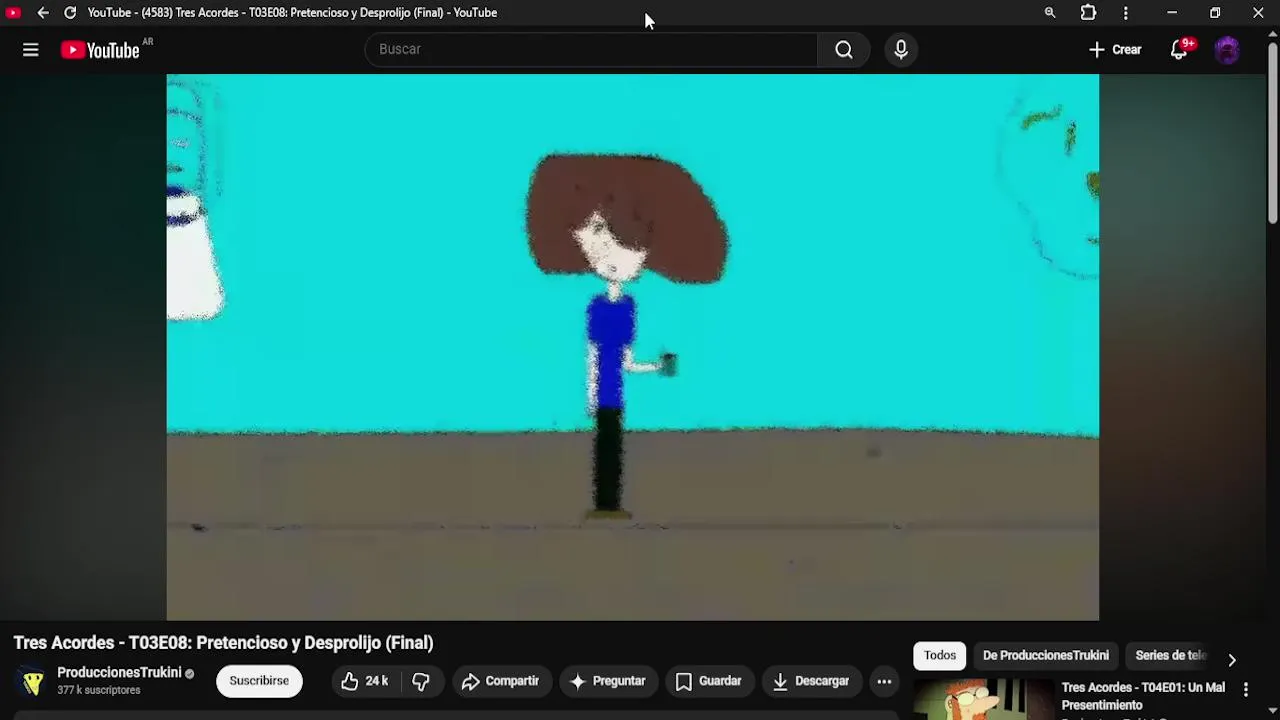Screen dimensions: 1280x720
Task: Open more actions ellipsis below video
Action: pos(884,681)
